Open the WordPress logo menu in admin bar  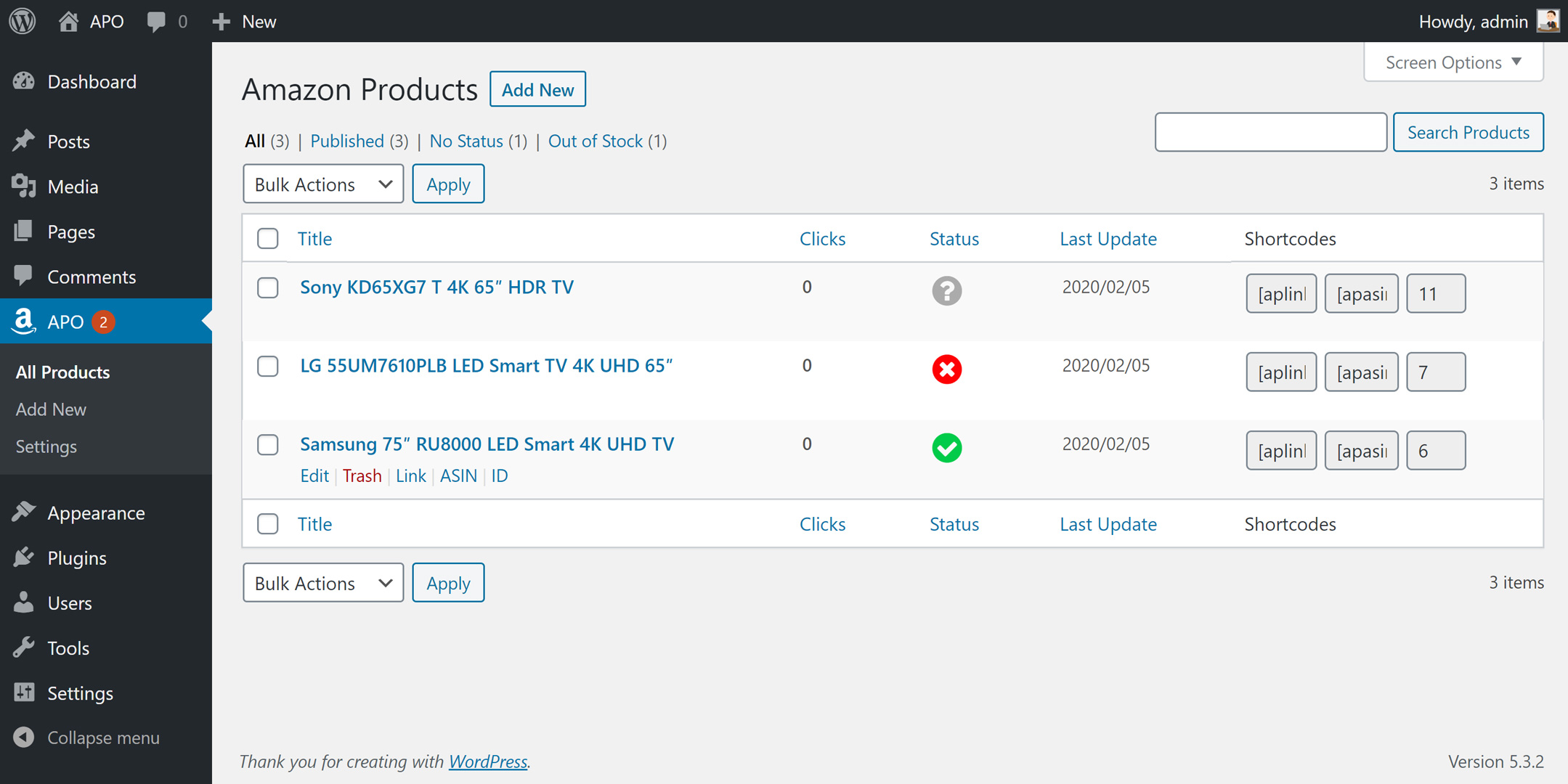click(x=22, y=21)
